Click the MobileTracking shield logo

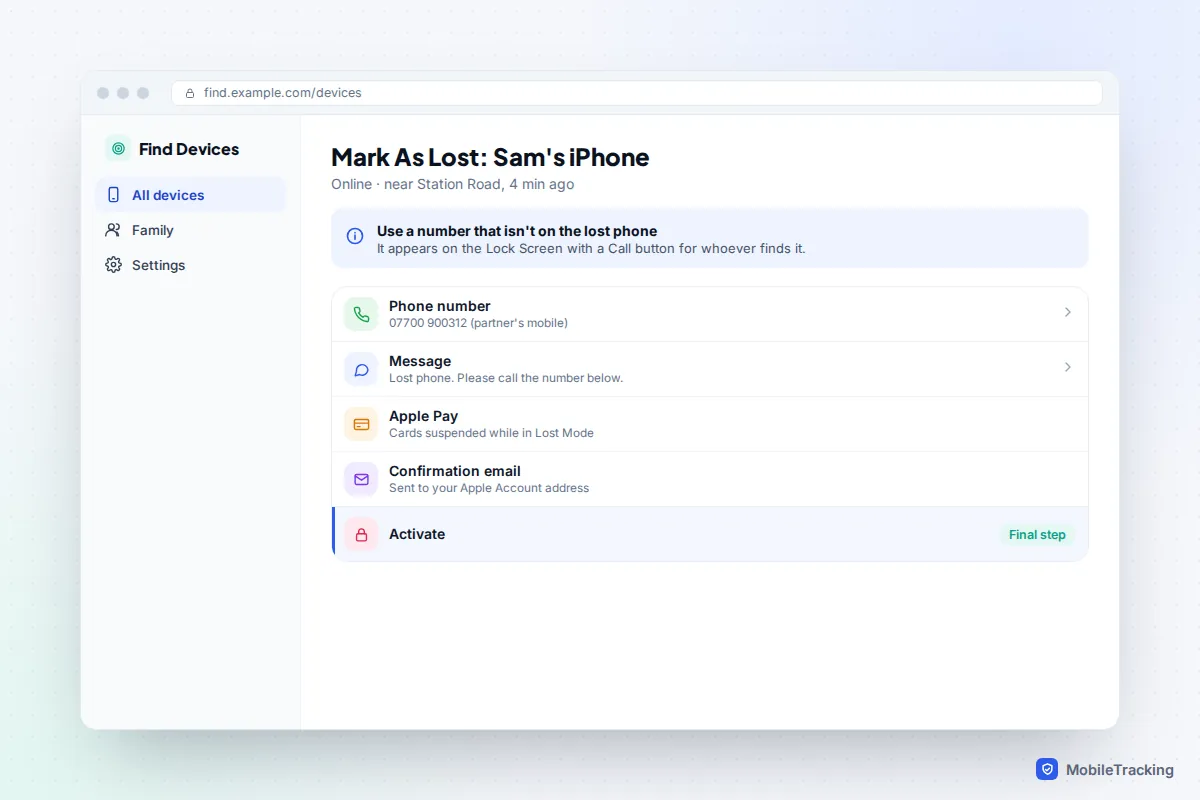pos(1047,769)
